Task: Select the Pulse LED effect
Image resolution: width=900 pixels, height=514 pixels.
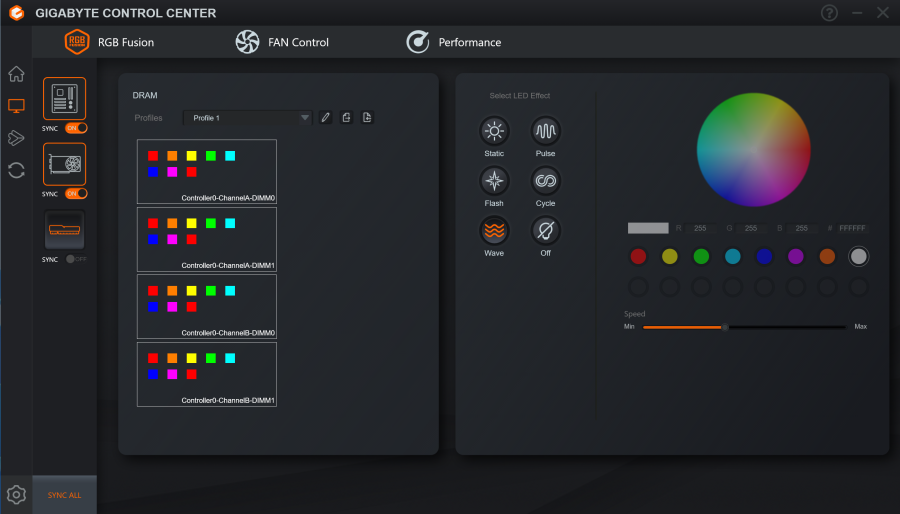Action: point(545,131)
